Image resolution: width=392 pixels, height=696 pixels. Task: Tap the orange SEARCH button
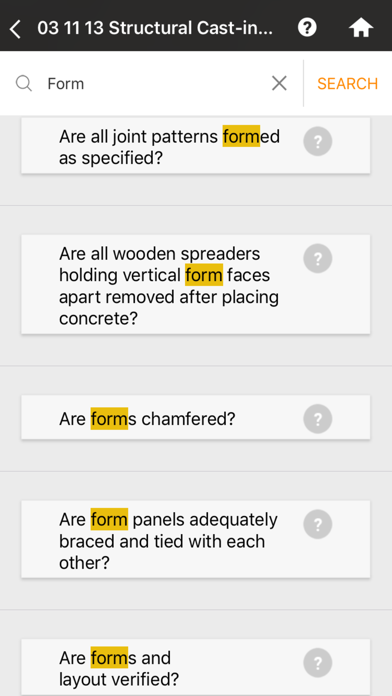pos(347,83)
